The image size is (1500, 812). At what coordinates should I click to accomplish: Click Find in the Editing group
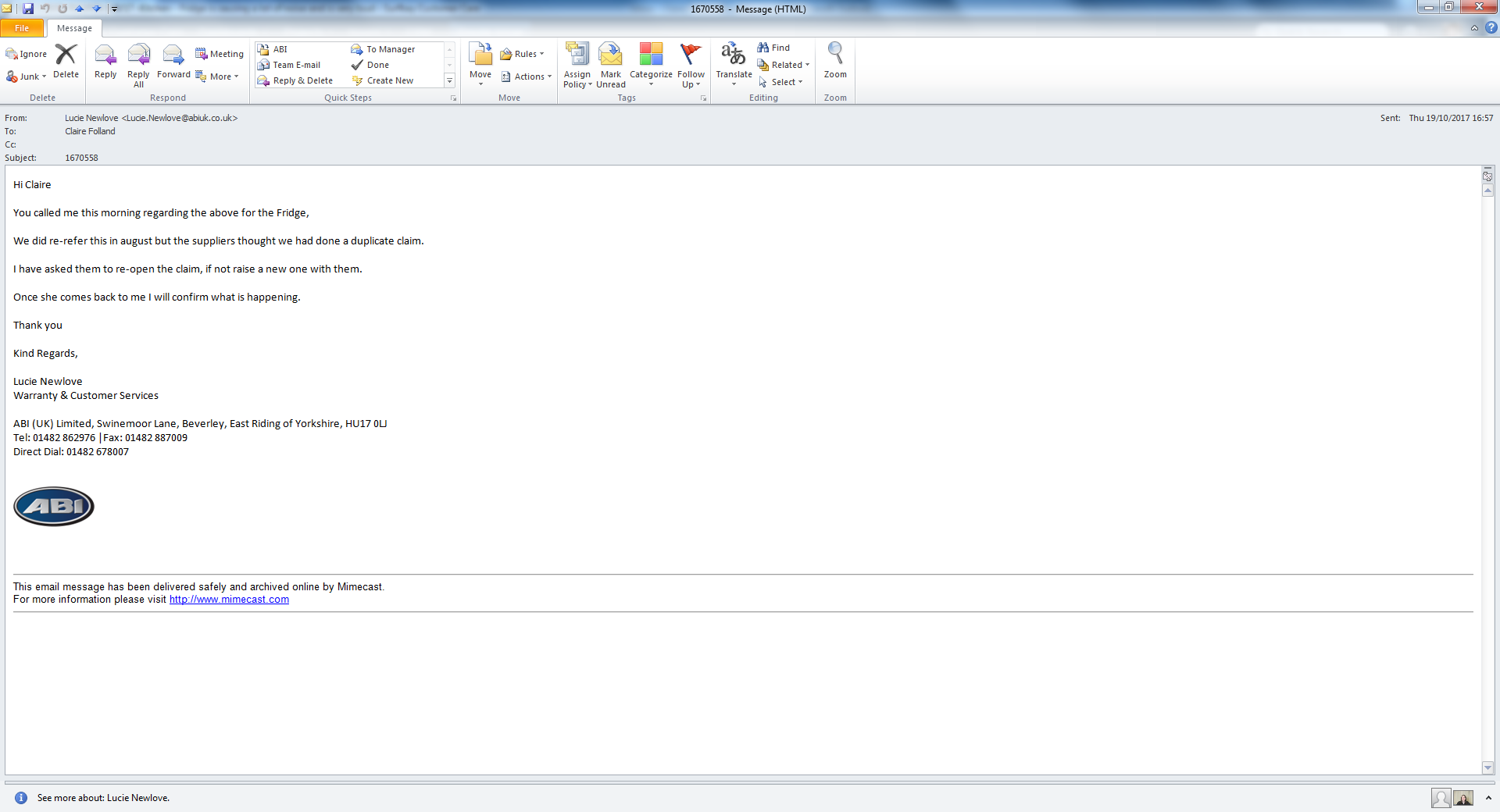coord(774,48)
